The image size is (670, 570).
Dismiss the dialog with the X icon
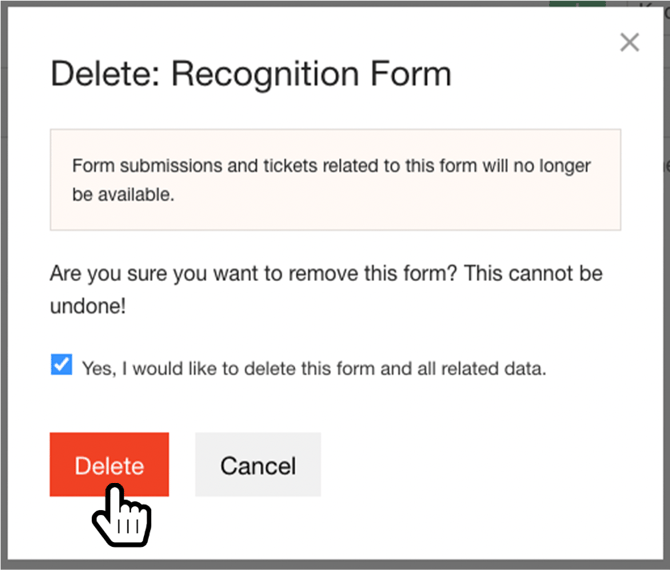tap(629, 42)
